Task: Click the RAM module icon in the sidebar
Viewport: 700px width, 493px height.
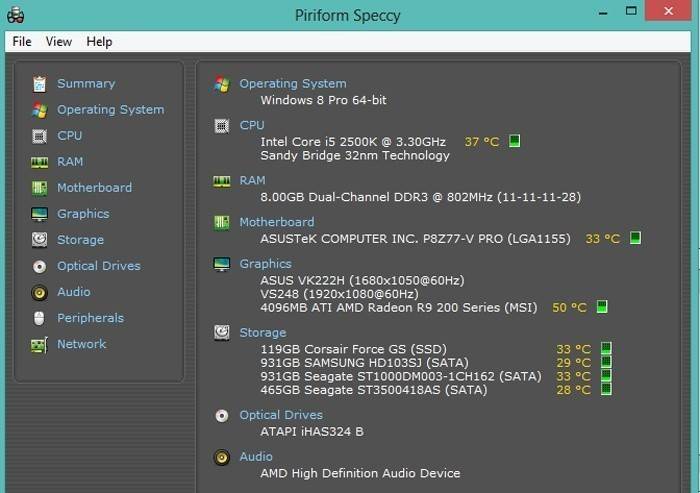Action: click(x=39, y=162)
